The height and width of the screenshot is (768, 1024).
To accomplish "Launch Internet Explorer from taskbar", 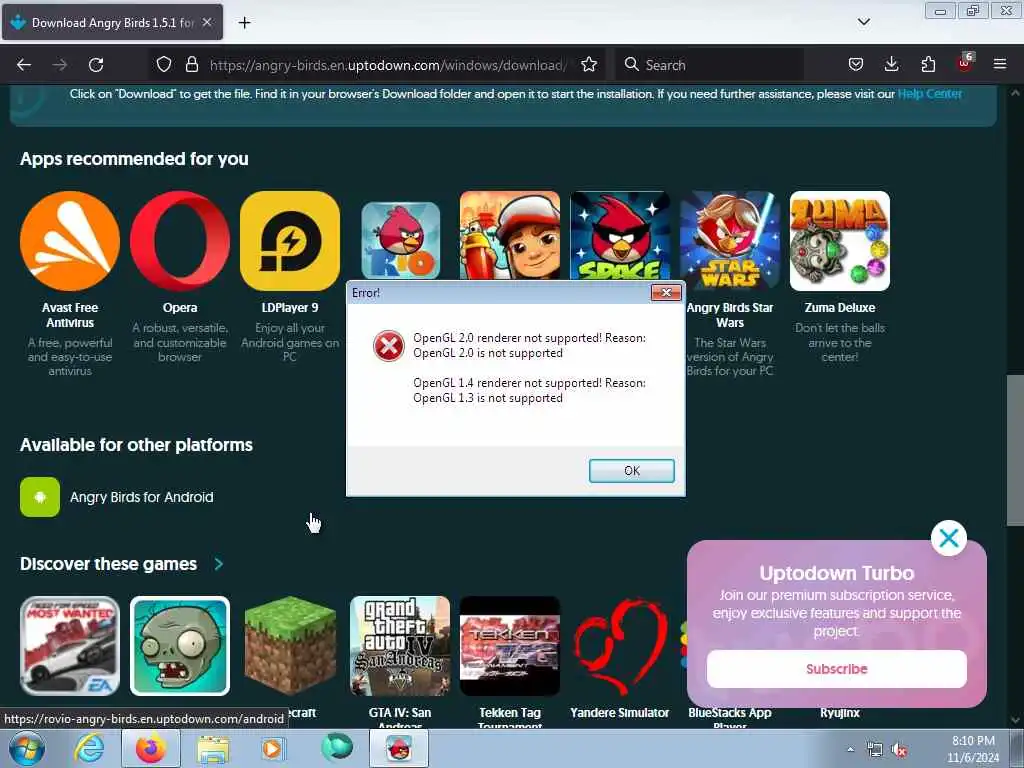I will click(x=88, y=749).
